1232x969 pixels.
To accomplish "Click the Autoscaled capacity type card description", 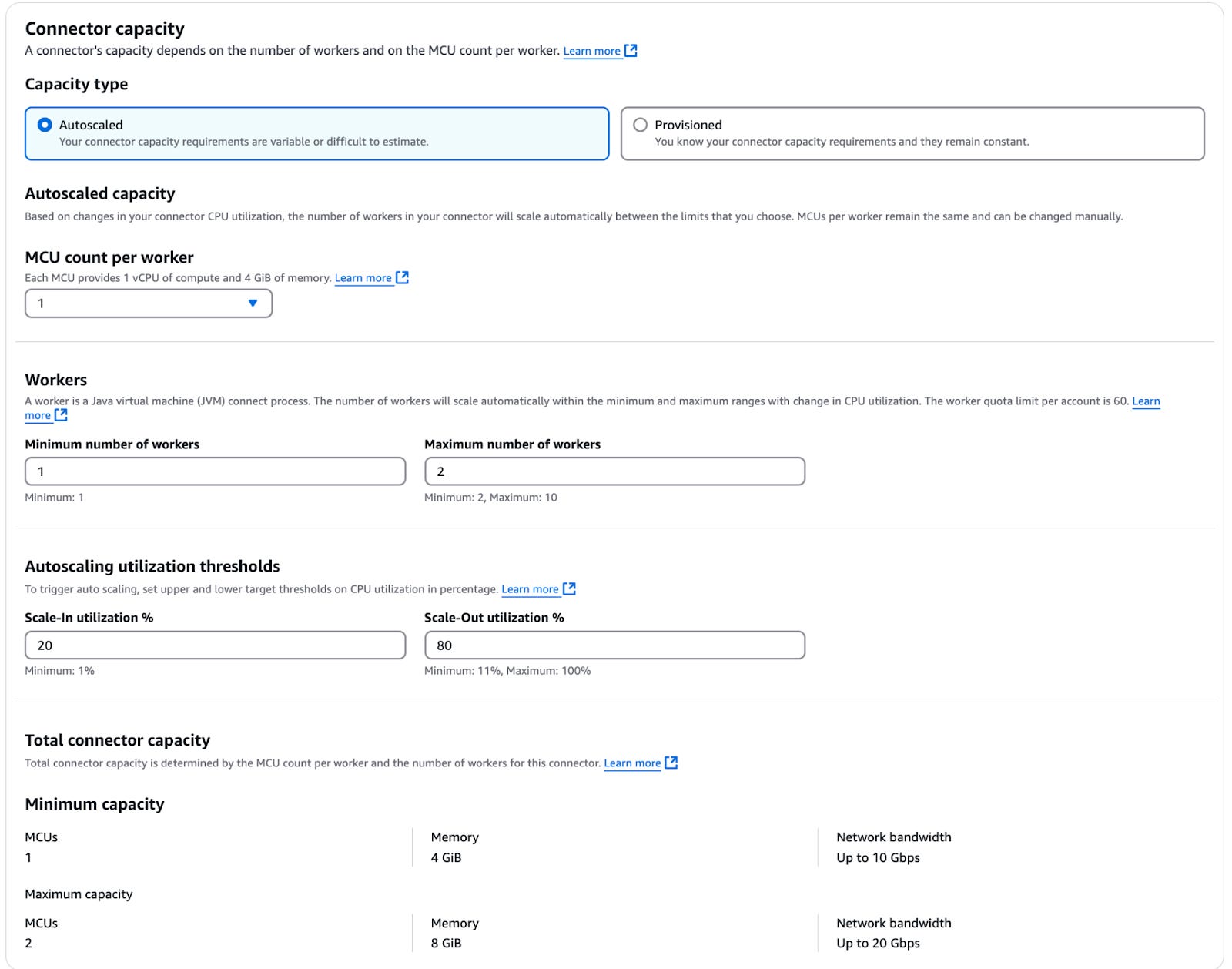I will (243, 142).
